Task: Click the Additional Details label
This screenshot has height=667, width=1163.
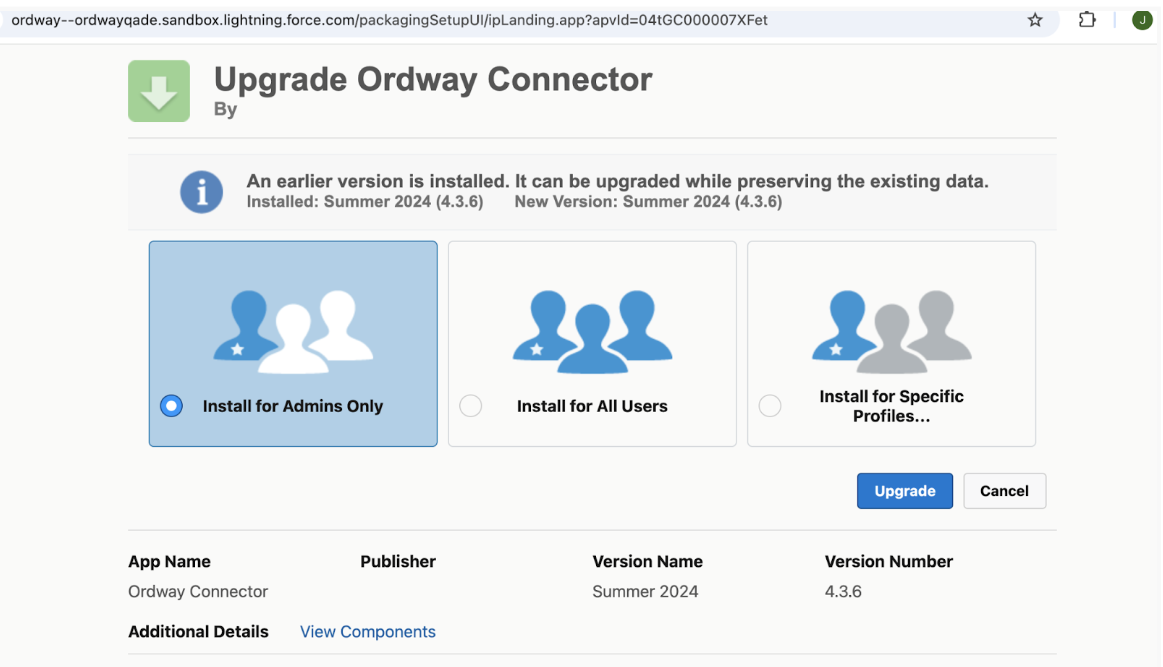Action: (x=198, y=631)
